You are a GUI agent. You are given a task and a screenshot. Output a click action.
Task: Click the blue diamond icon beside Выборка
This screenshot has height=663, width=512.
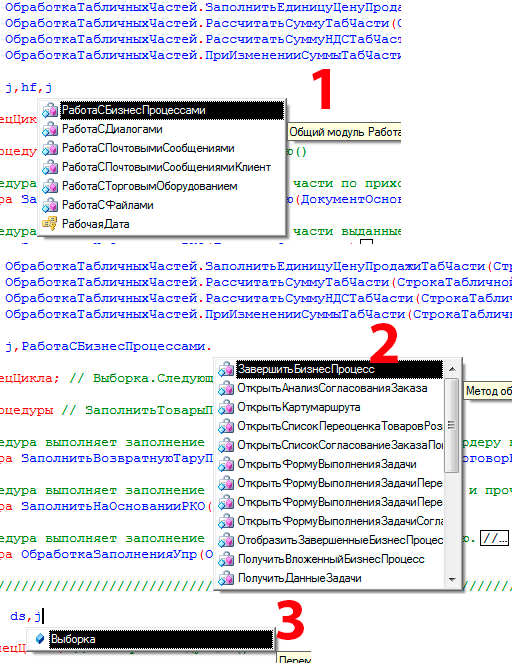coord(40,639)
